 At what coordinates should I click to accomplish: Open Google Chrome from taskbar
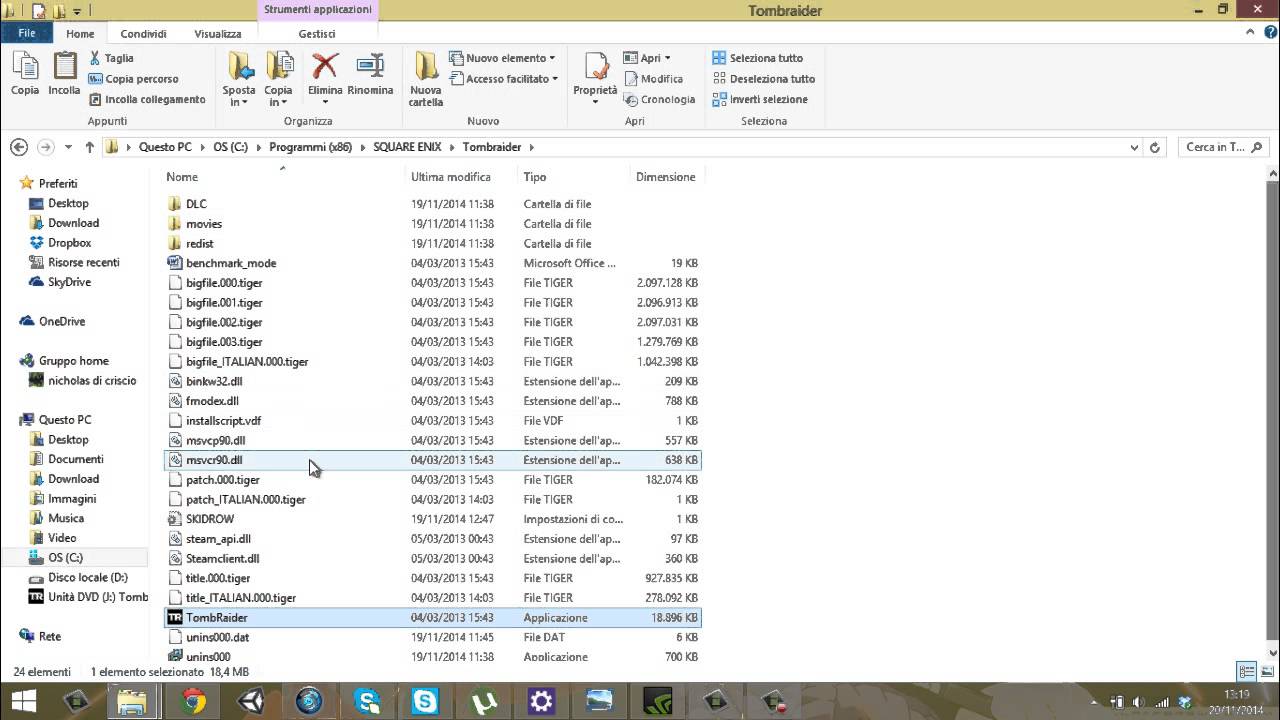(x=193, y=701)
